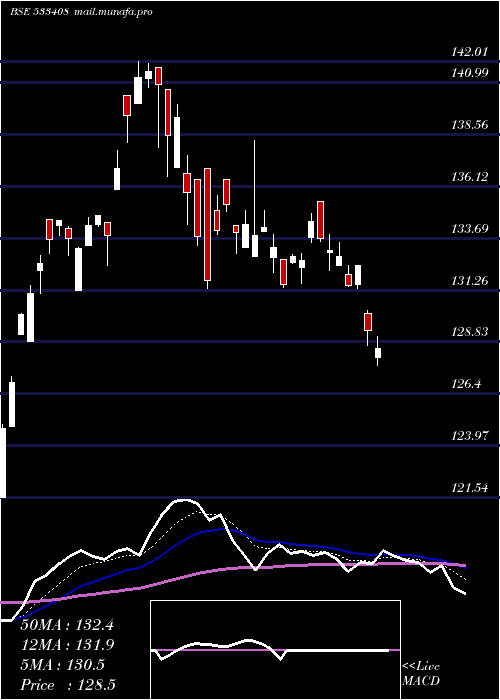
Task: Click the 128.83 price level label
Action: tap(469, 332)
